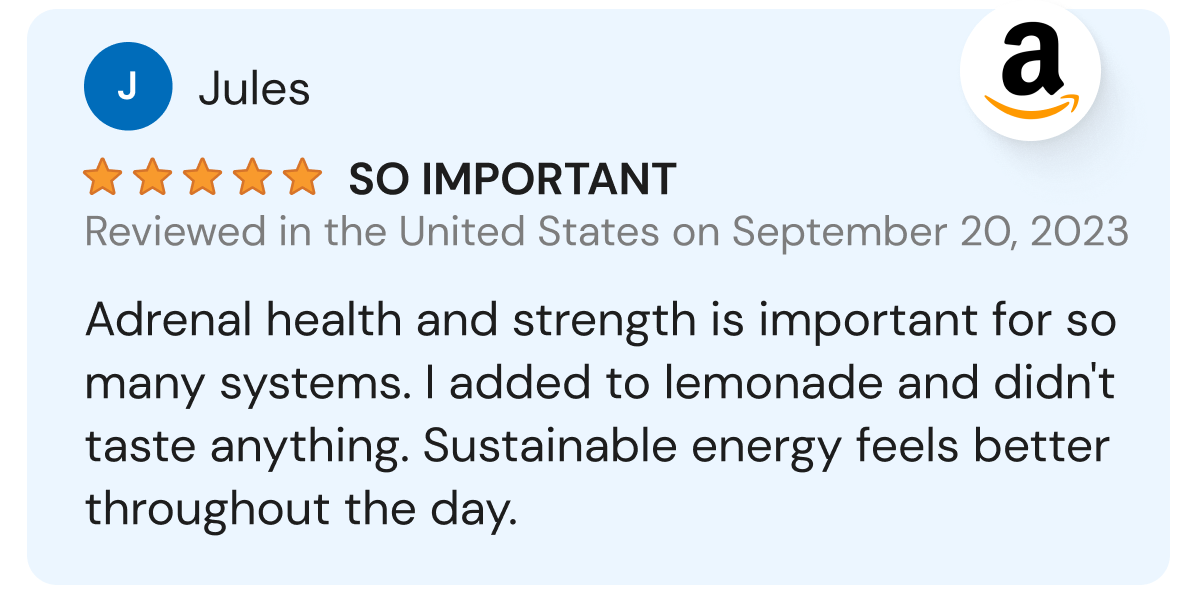Click the text throughout the day
This screenshot has height=595, width=1200.
[302, 510]
